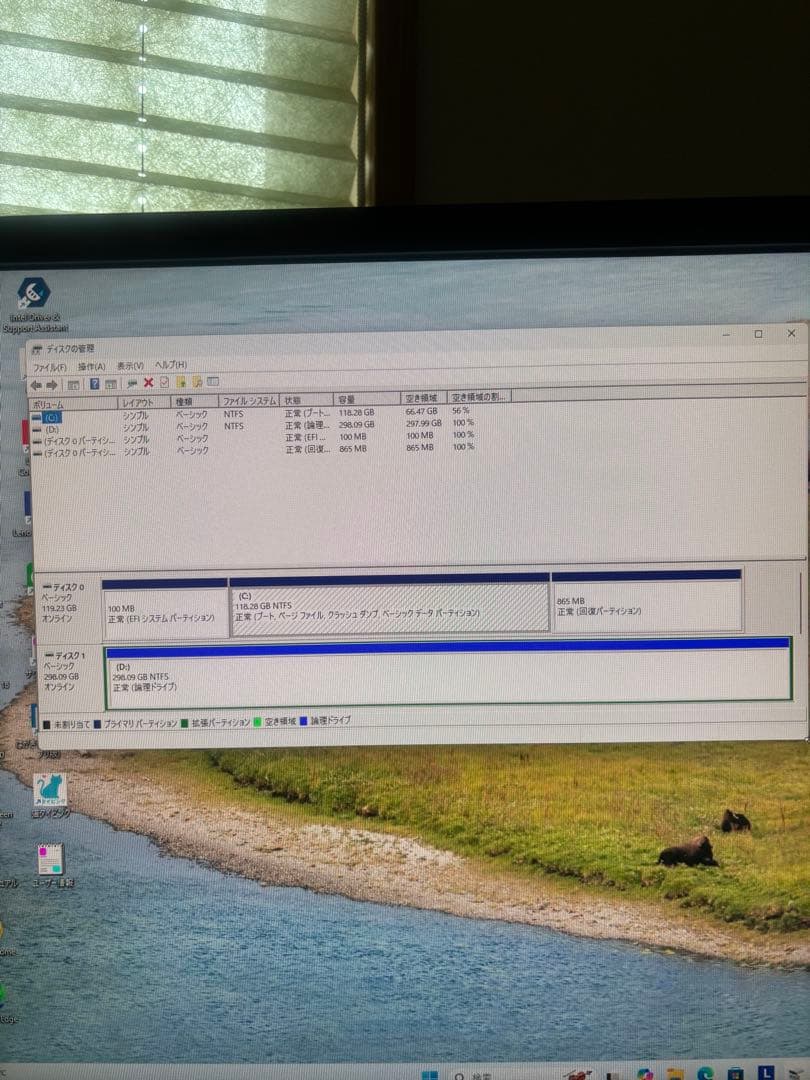Open File Explorer from the taskbar
This screenshot has height=1080, width=810.
pos(676,1075)
